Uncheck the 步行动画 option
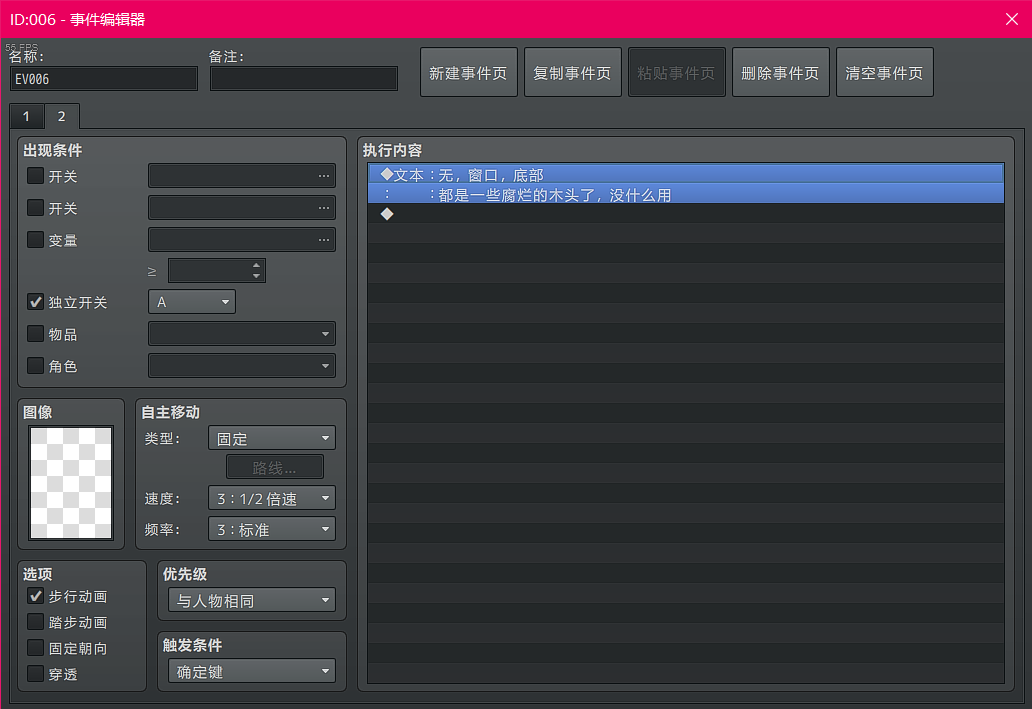This screenshot has width=1032, height=709. [x=36, y=596]
